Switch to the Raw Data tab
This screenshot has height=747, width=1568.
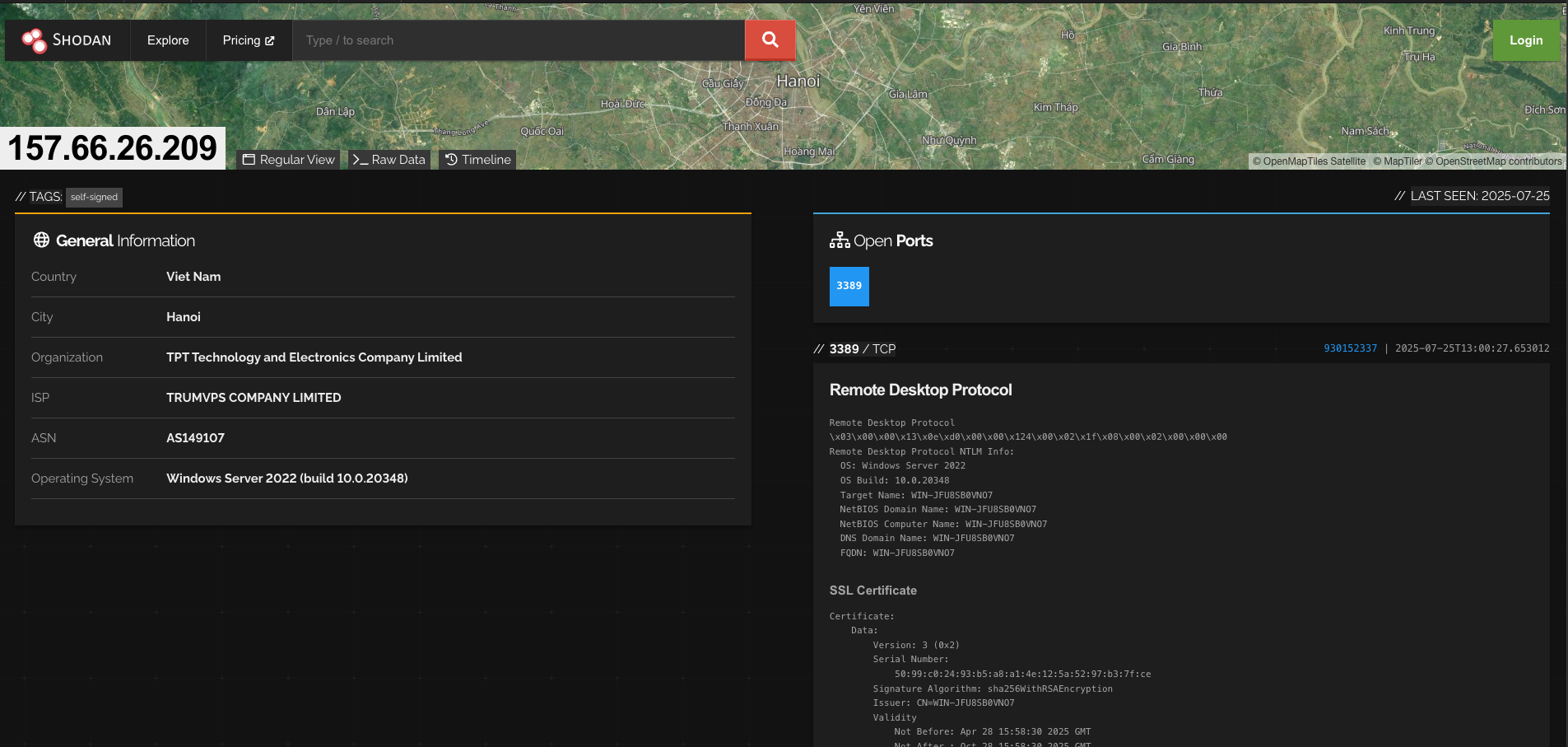click(389, 160)
